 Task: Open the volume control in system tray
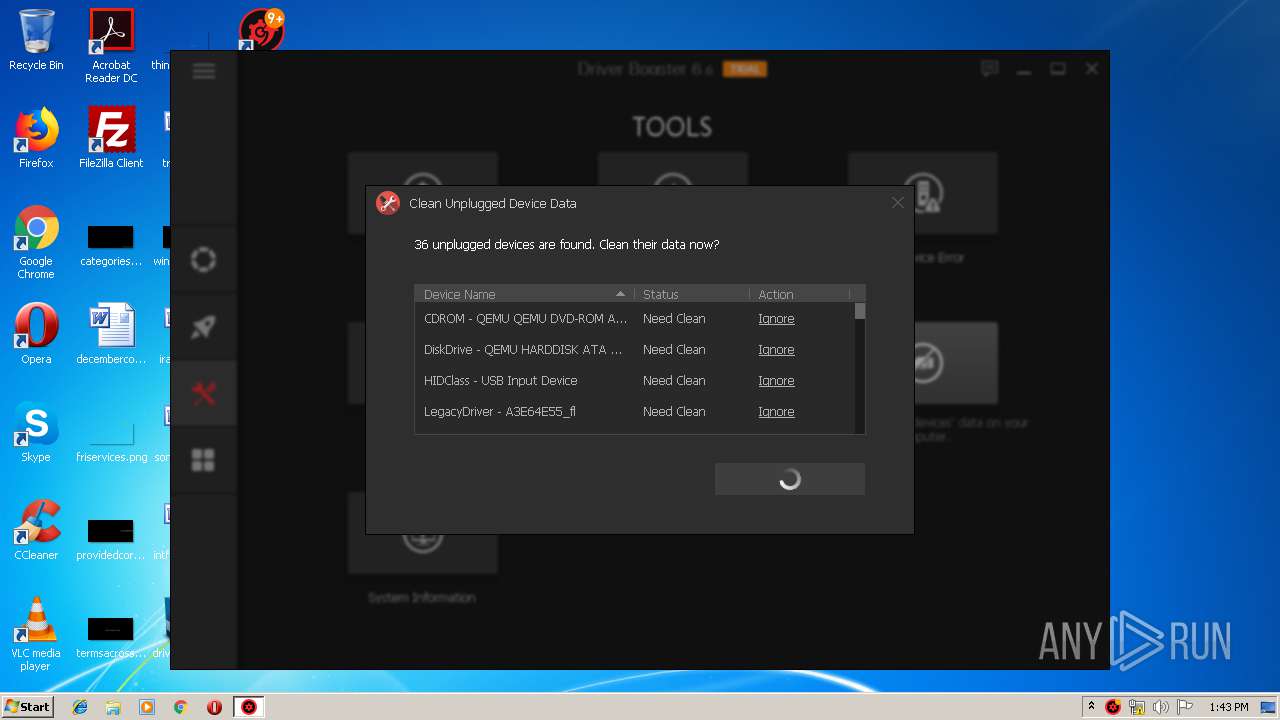tap(1161, 707)
